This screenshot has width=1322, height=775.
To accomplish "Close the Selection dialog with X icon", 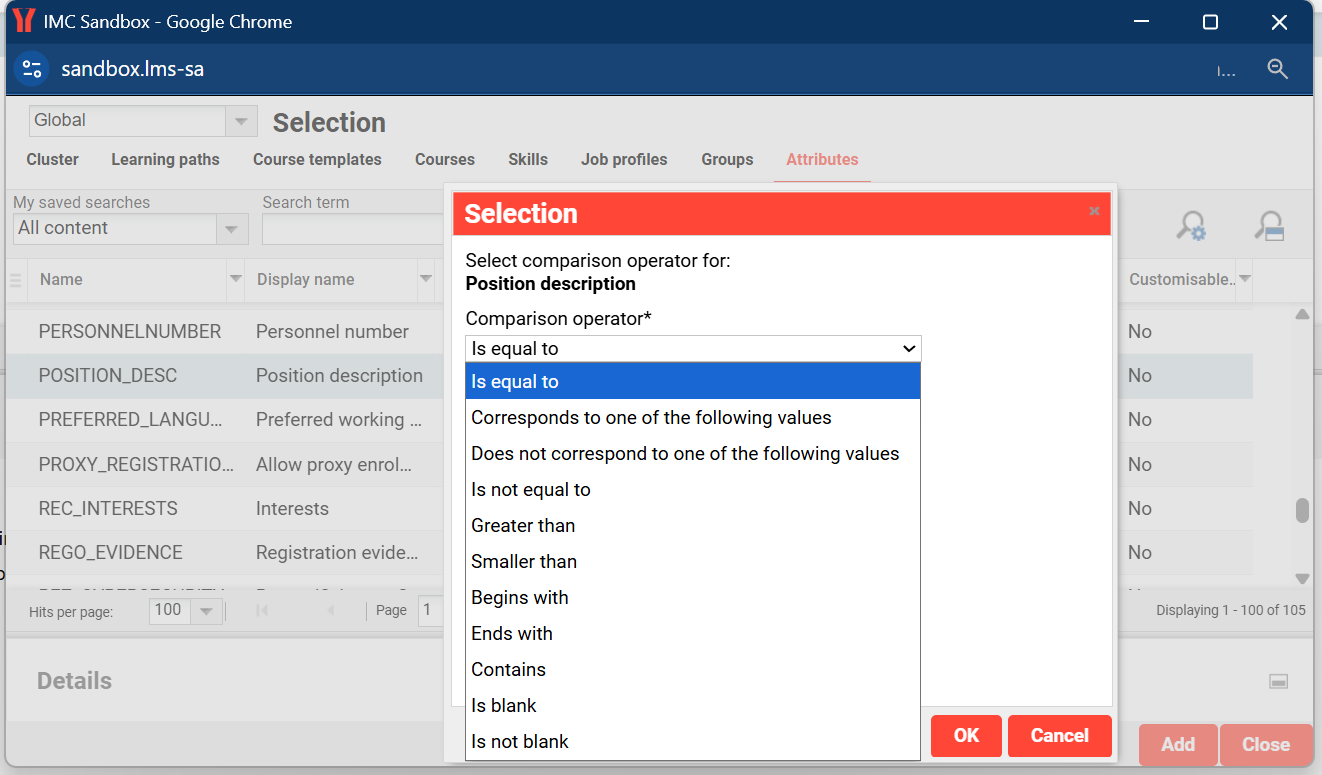I will click(x=1094, y=211).
